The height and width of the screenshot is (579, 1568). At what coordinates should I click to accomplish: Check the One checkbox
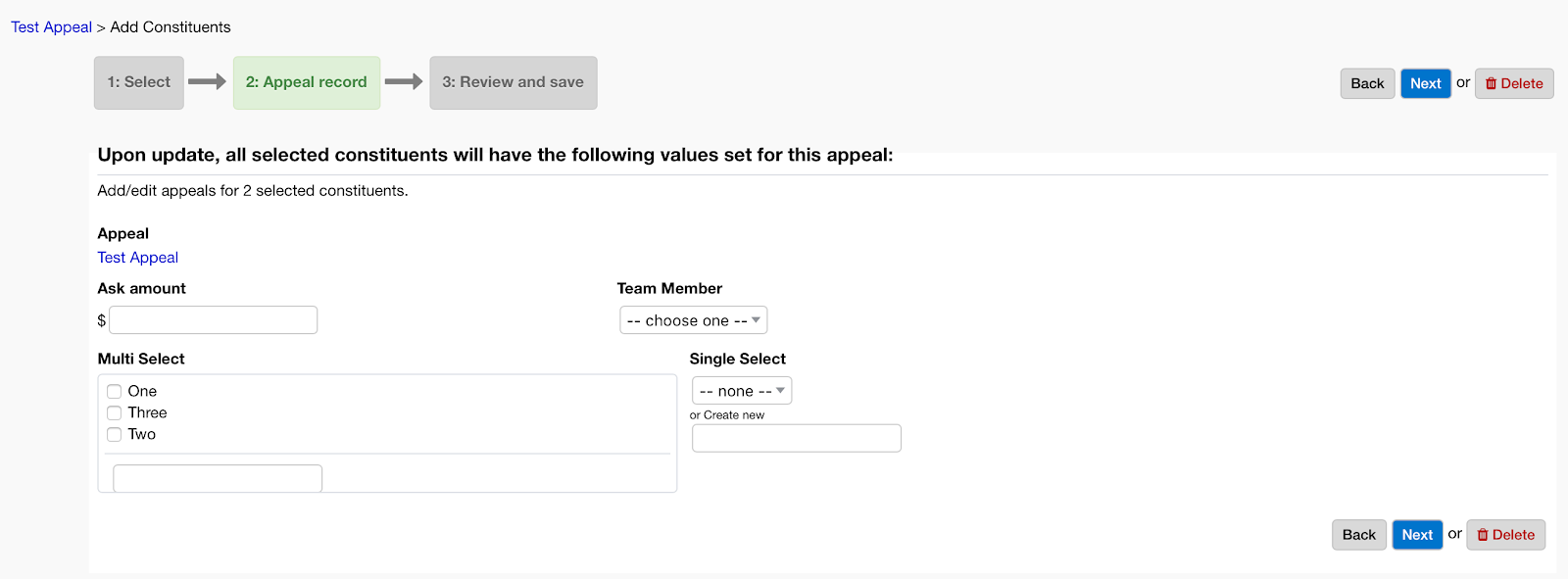coord(115,392)
